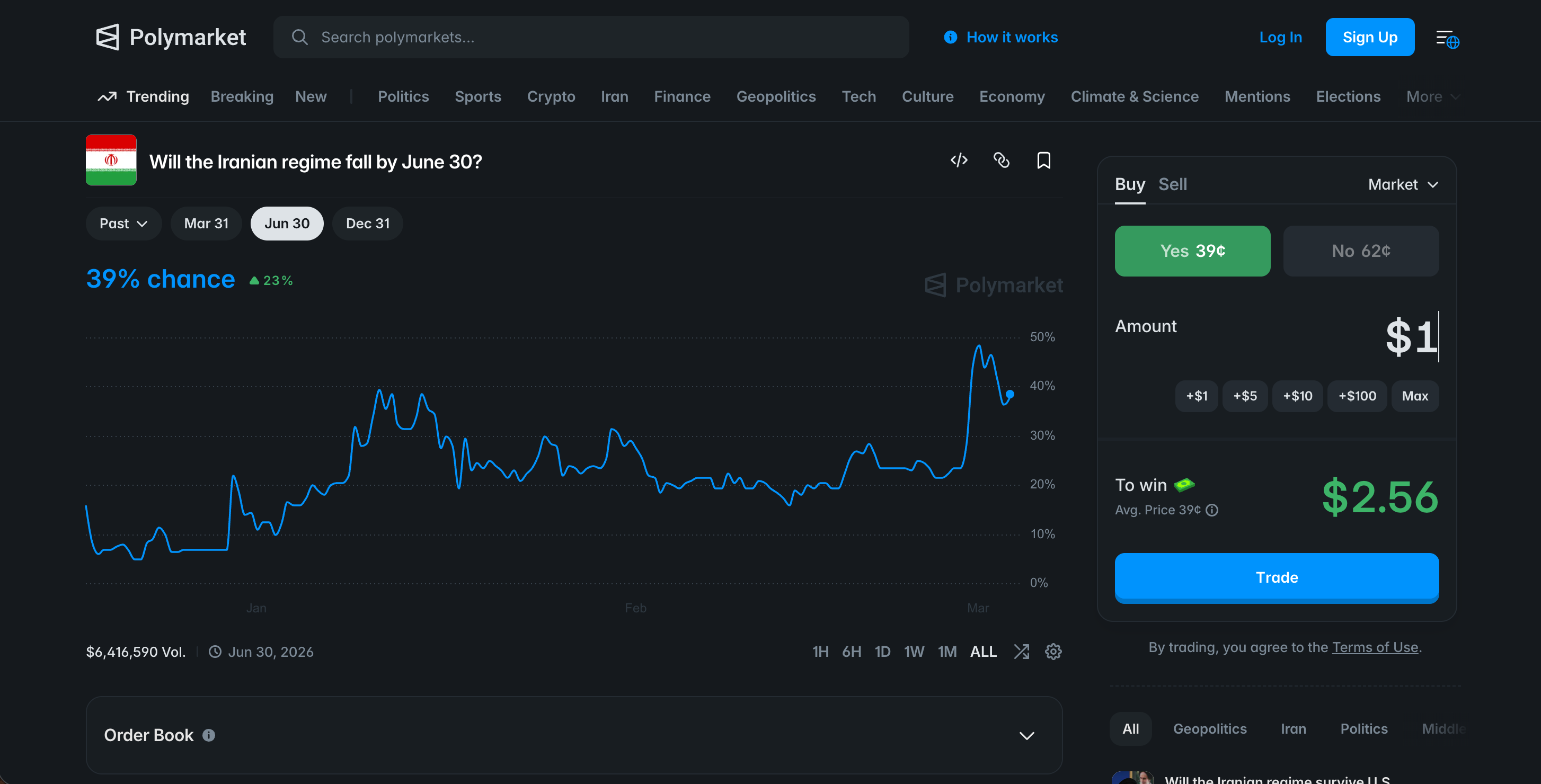Image resolution: width=1541 pixels, height=784 pixels.
Task: Expand the Order Book section
Action: click(1026, 735)
